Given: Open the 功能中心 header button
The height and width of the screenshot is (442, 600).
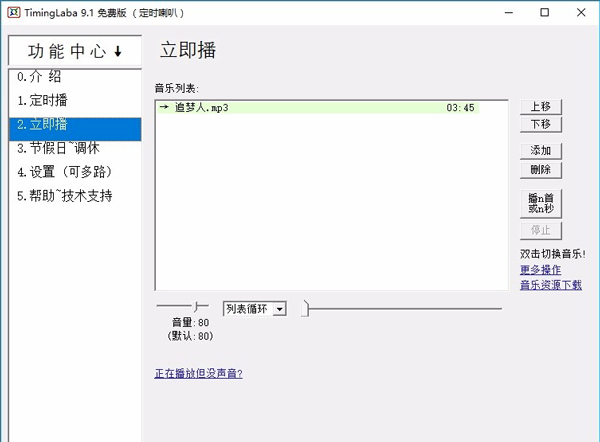Looking at the screenshot, I should coord(75,51).
